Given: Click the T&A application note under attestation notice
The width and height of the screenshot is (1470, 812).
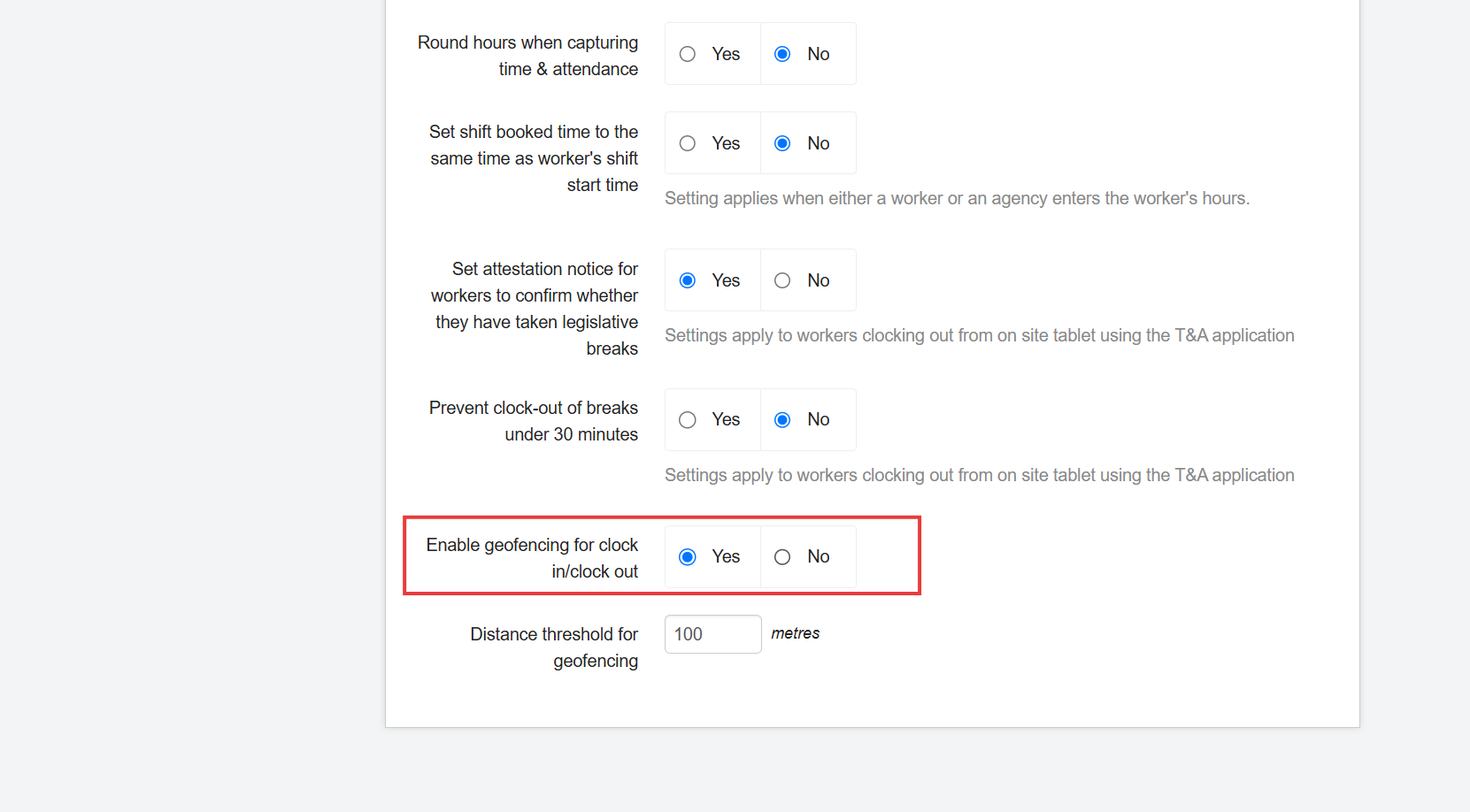Looking at the screenshot, I should point(979,335).
